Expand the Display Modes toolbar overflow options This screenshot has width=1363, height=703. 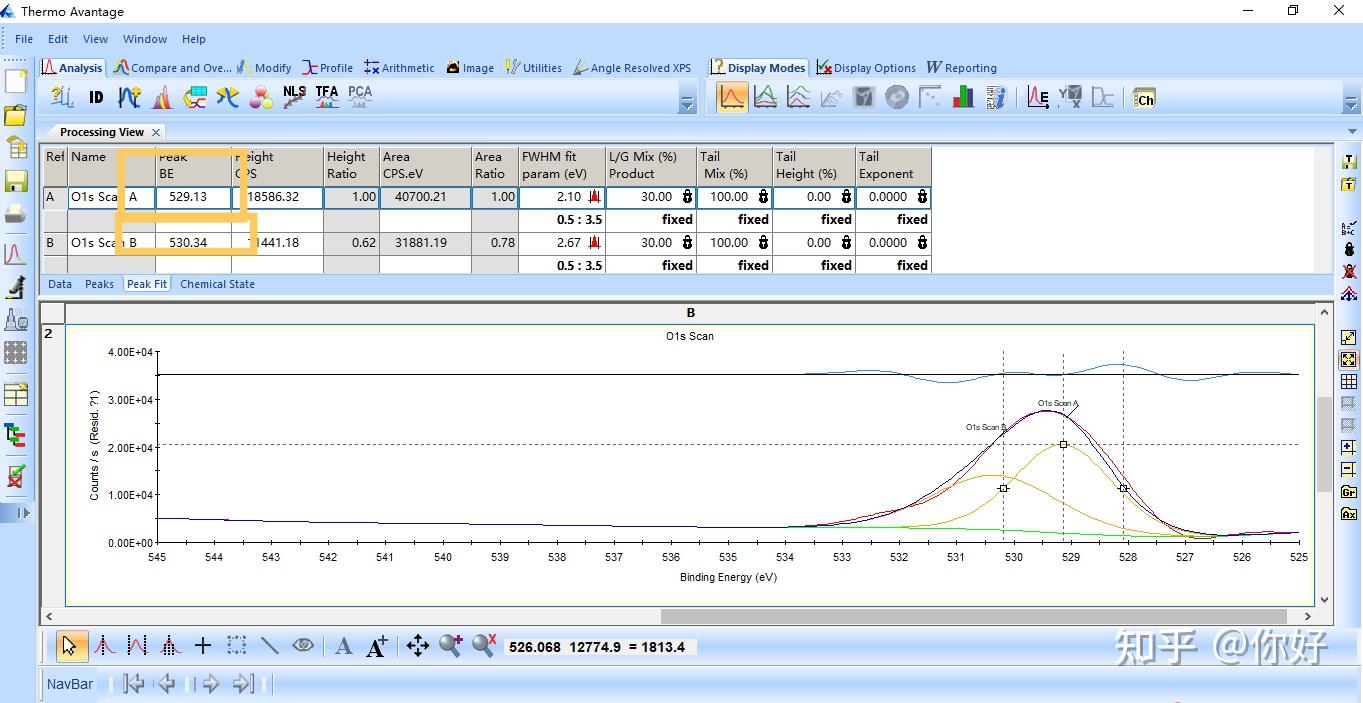point(1350,104)
